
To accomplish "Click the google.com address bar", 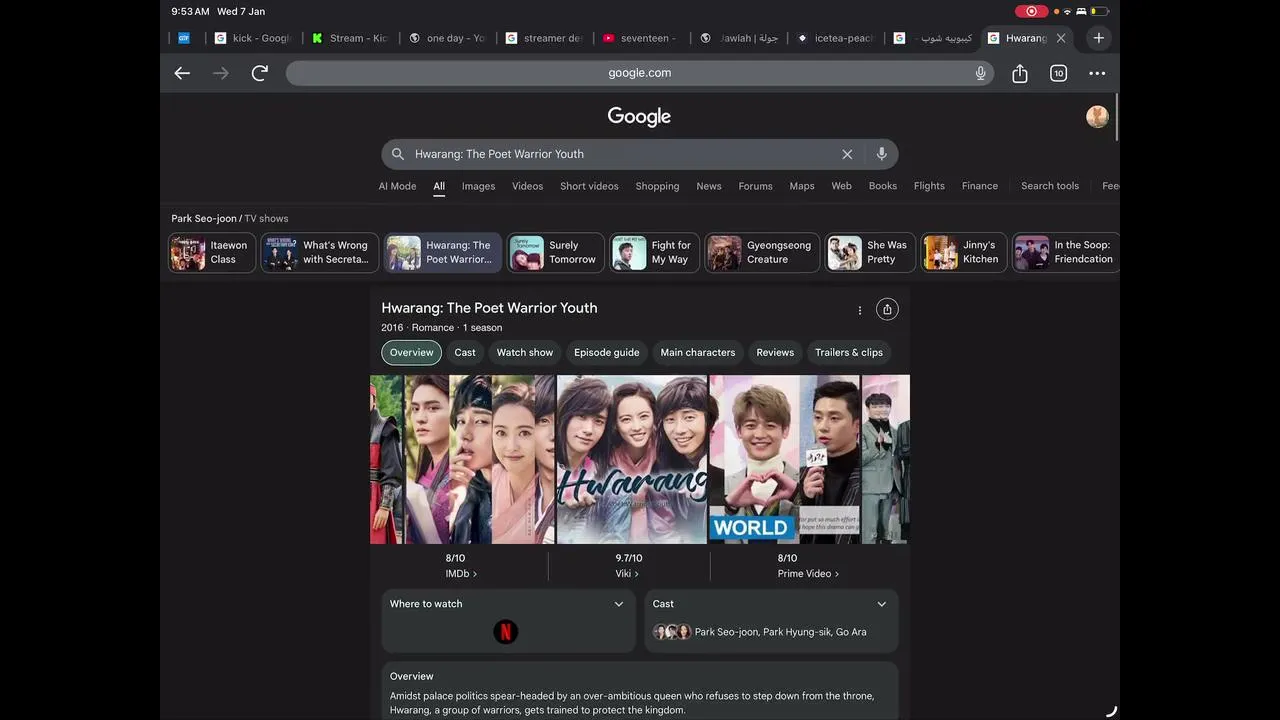I will click(640, 73).
